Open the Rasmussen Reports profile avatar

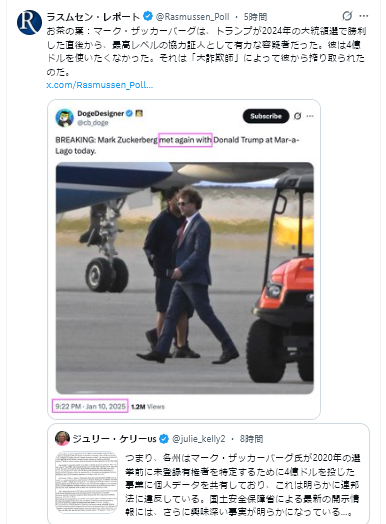tap(29, 22)
